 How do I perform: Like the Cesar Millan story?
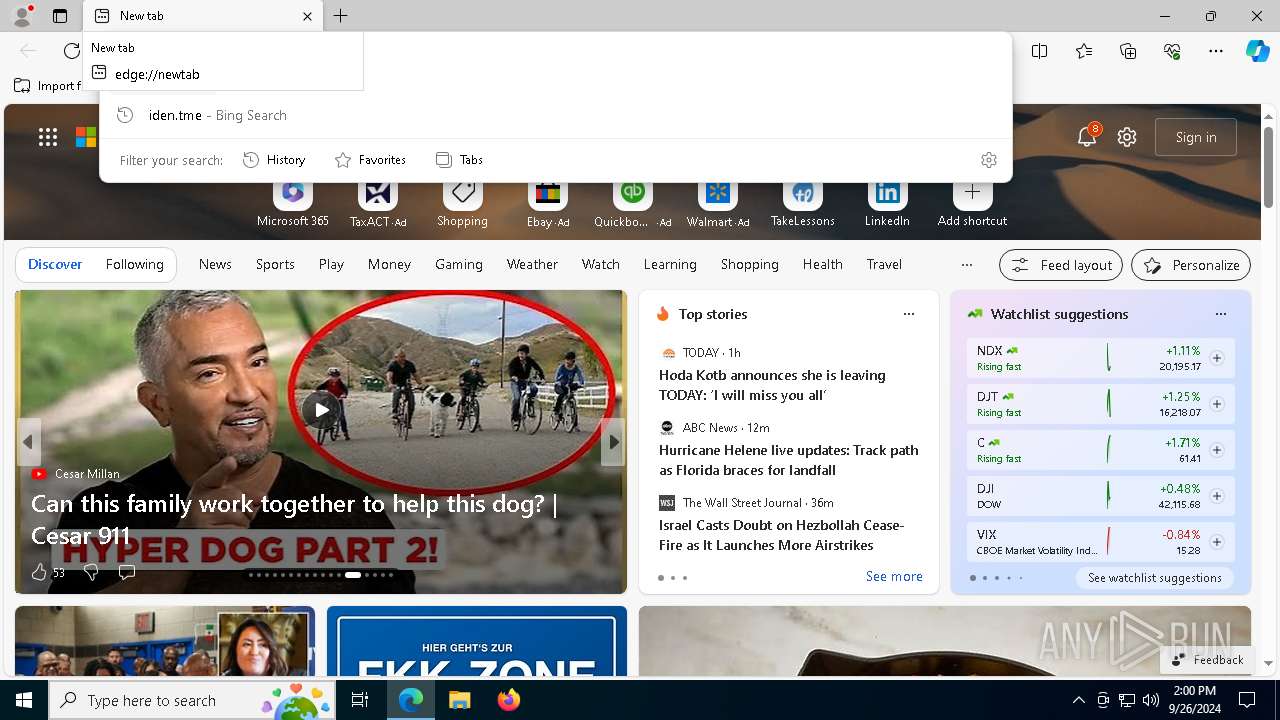[x=39, y=572]
